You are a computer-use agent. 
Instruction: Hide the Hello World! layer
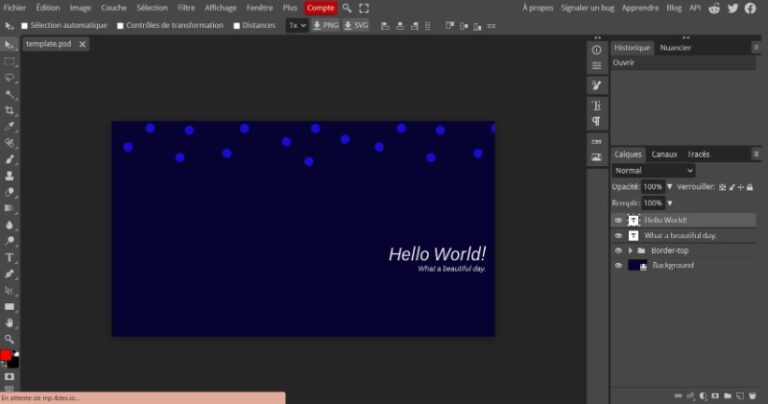[x=618, y=220]
